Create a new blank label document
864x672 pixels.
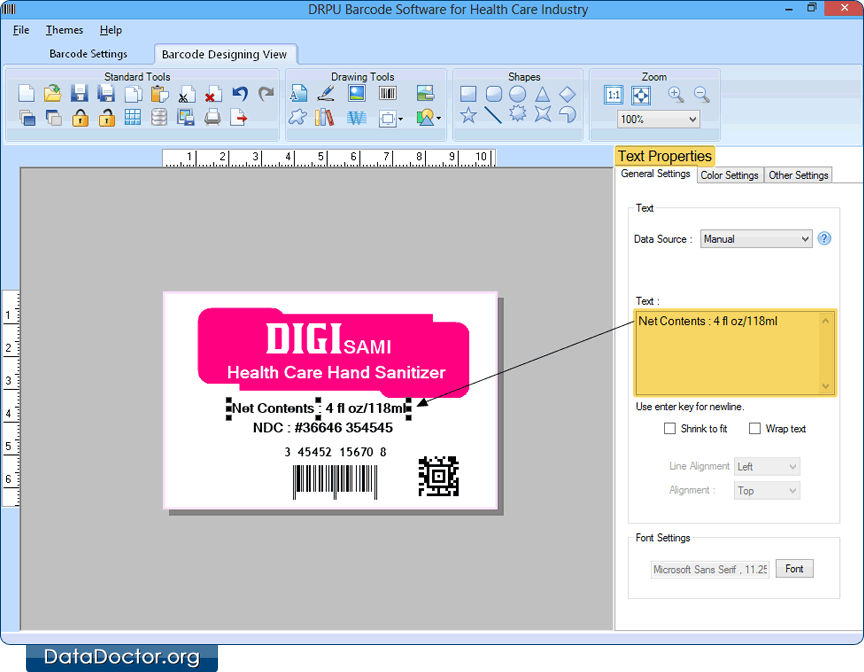click(x=26, y=94)
